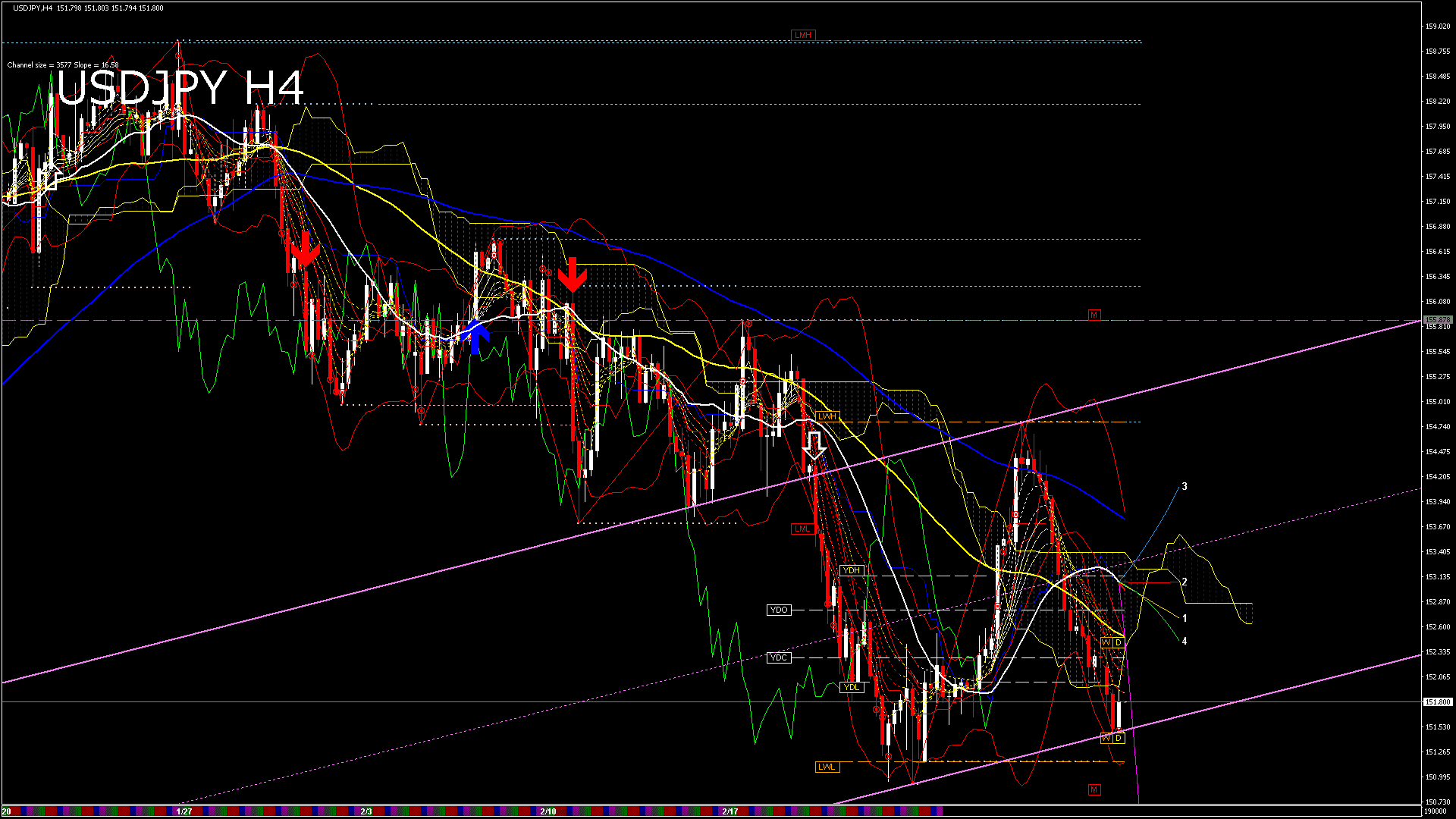Click the 153.135 price scale label
1456x819 pixels.
tap(1438, 577)
